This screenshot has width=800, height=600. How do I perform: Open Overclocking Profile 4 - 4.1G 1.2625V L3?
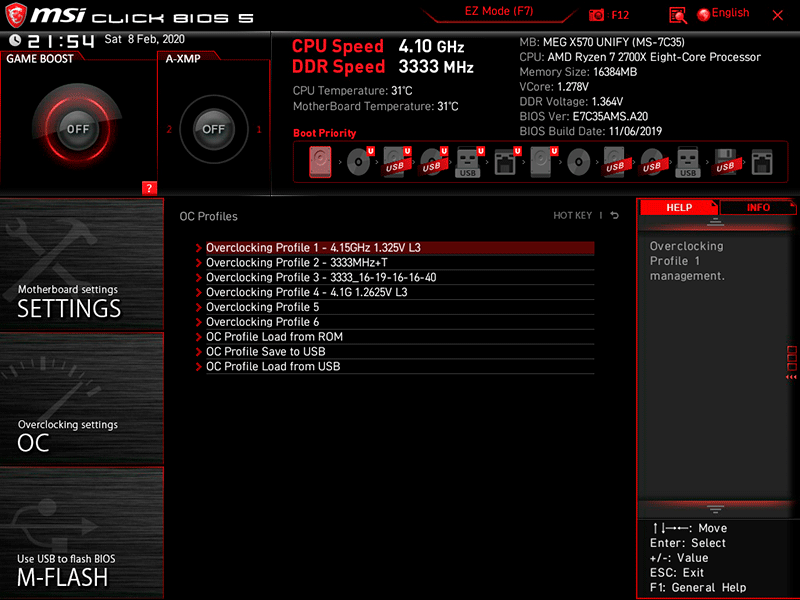click(x=400, y=292)
